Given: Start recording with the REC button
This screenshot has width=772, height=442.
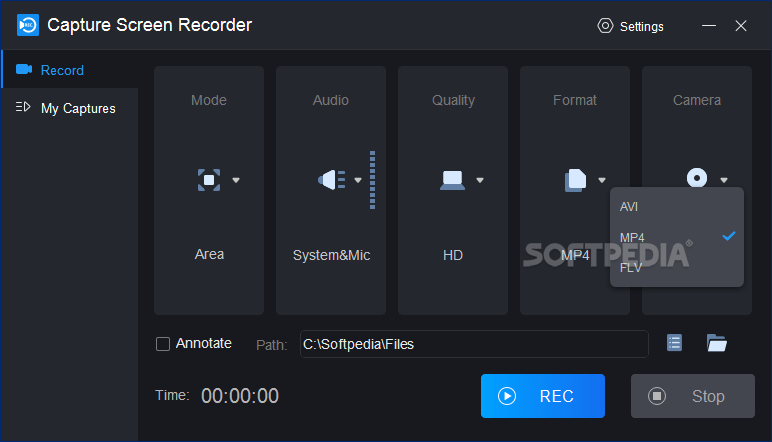Looking at the screenshot, I should coord(542,396).
